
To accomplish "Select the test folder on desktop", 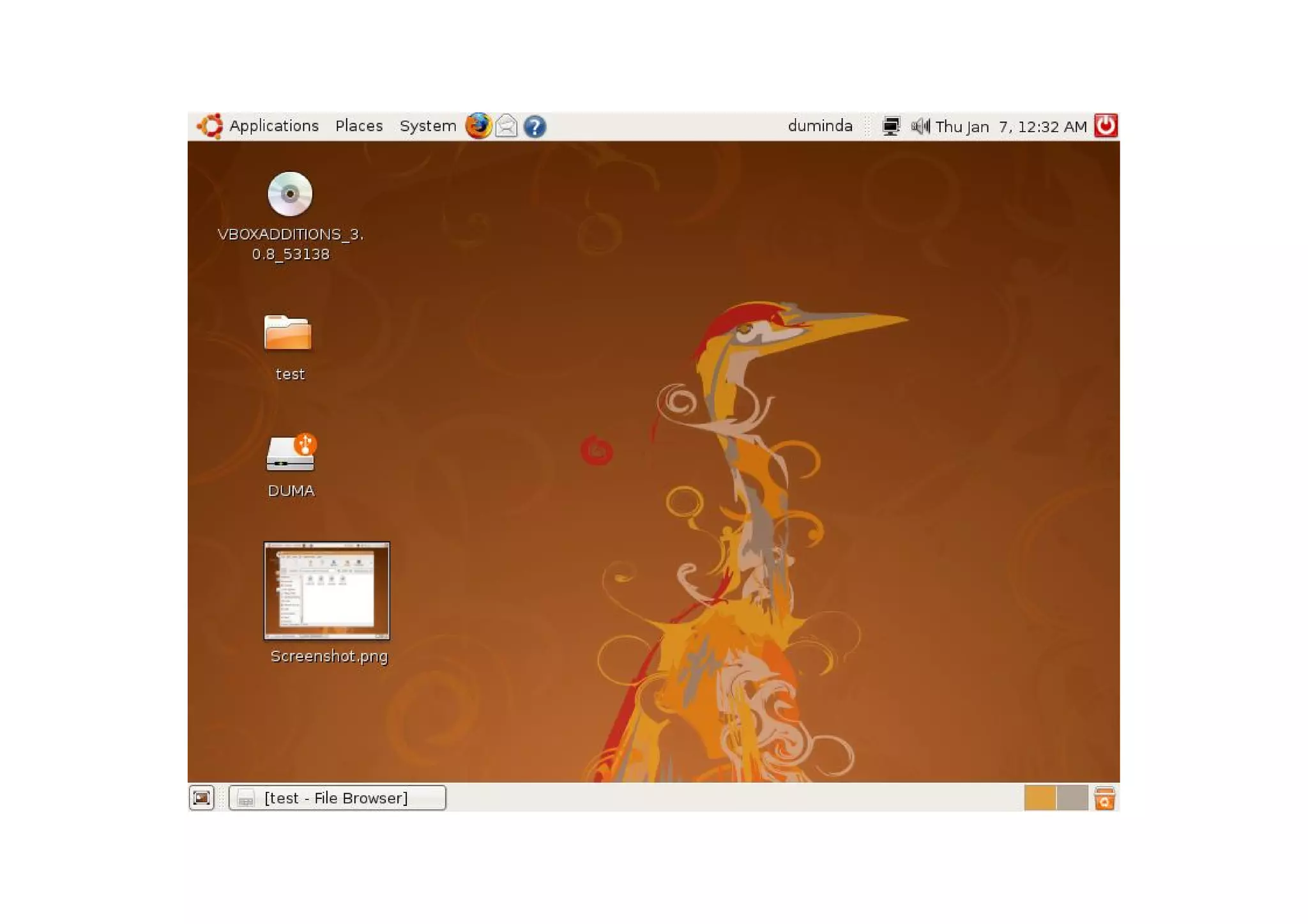I will point(288,333).
